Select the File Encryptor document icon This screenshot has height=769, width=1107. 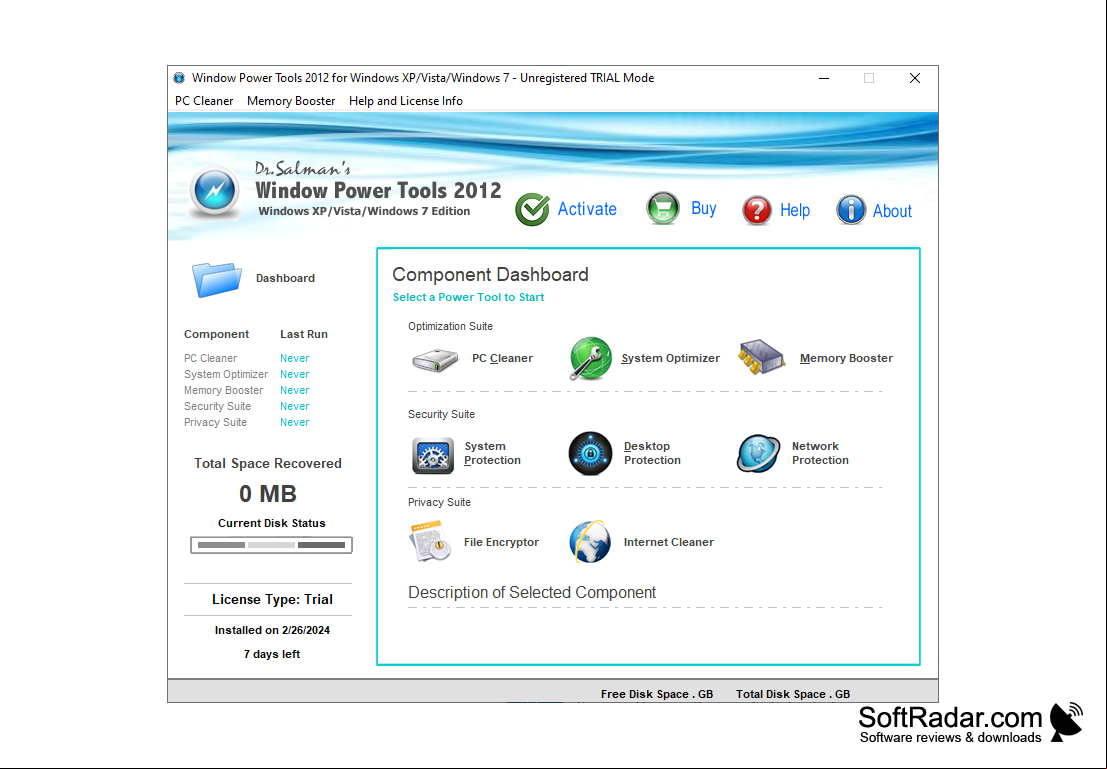430,542
